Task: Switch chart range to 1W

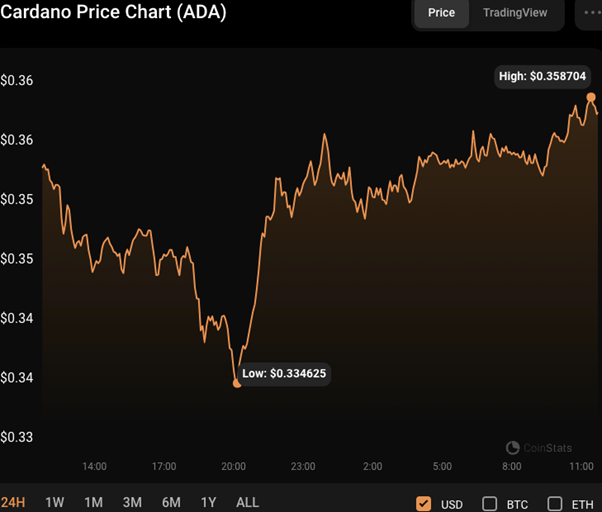Action: click(55, 502)
